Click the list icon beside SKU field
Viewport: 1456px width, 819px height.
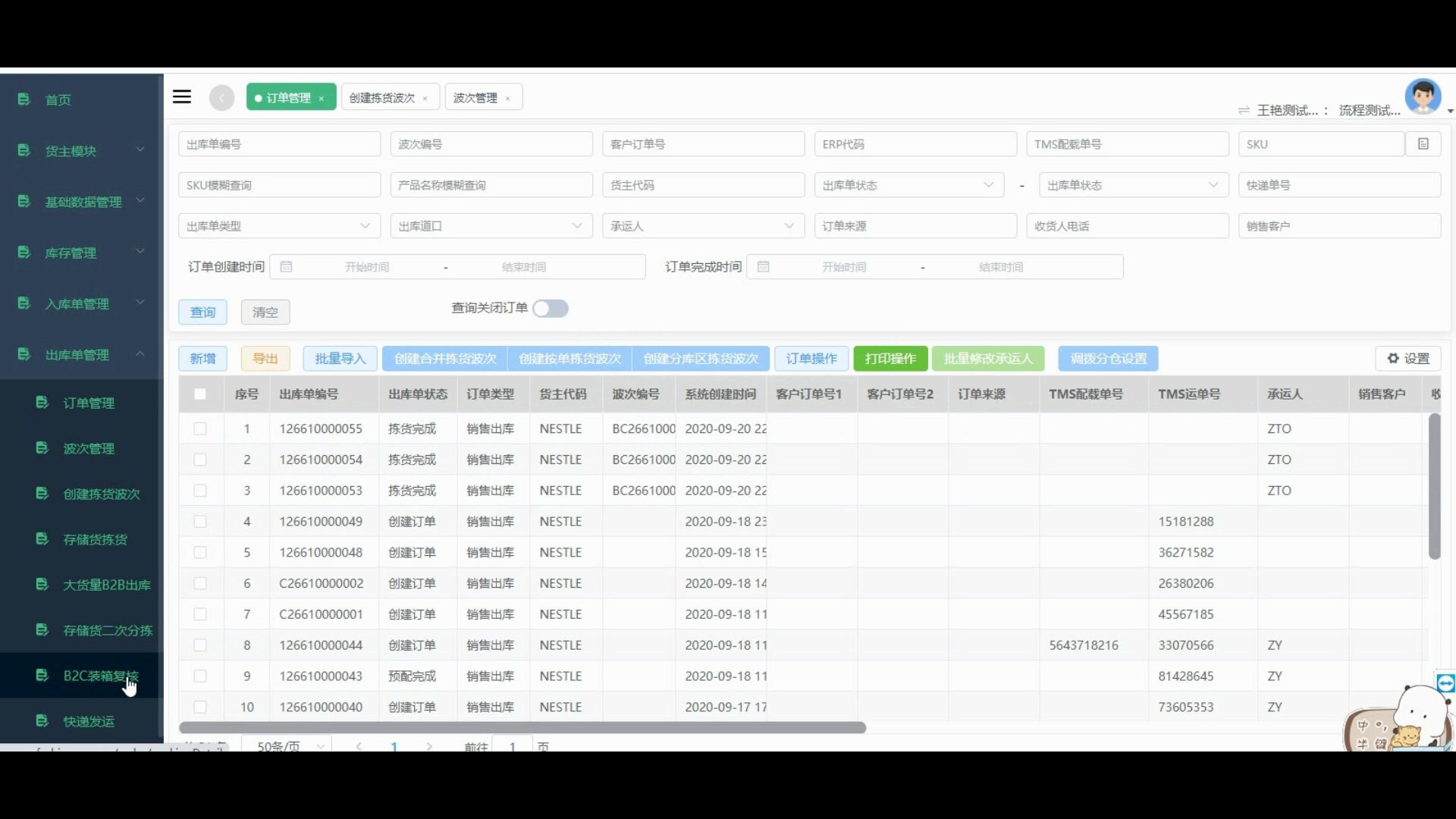pyautogui.click(x=1423, y=144)
